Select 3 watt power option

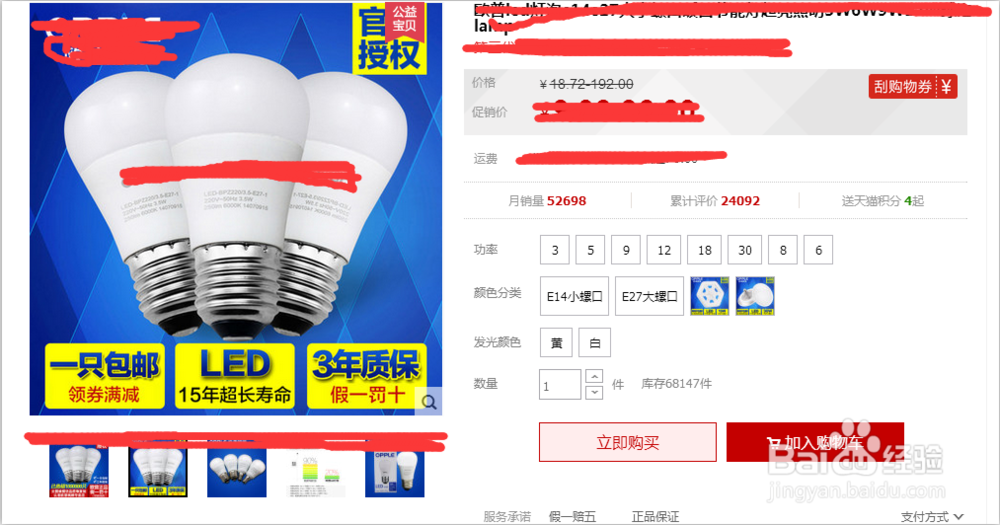pyautogui.click(x=555, y=250)
